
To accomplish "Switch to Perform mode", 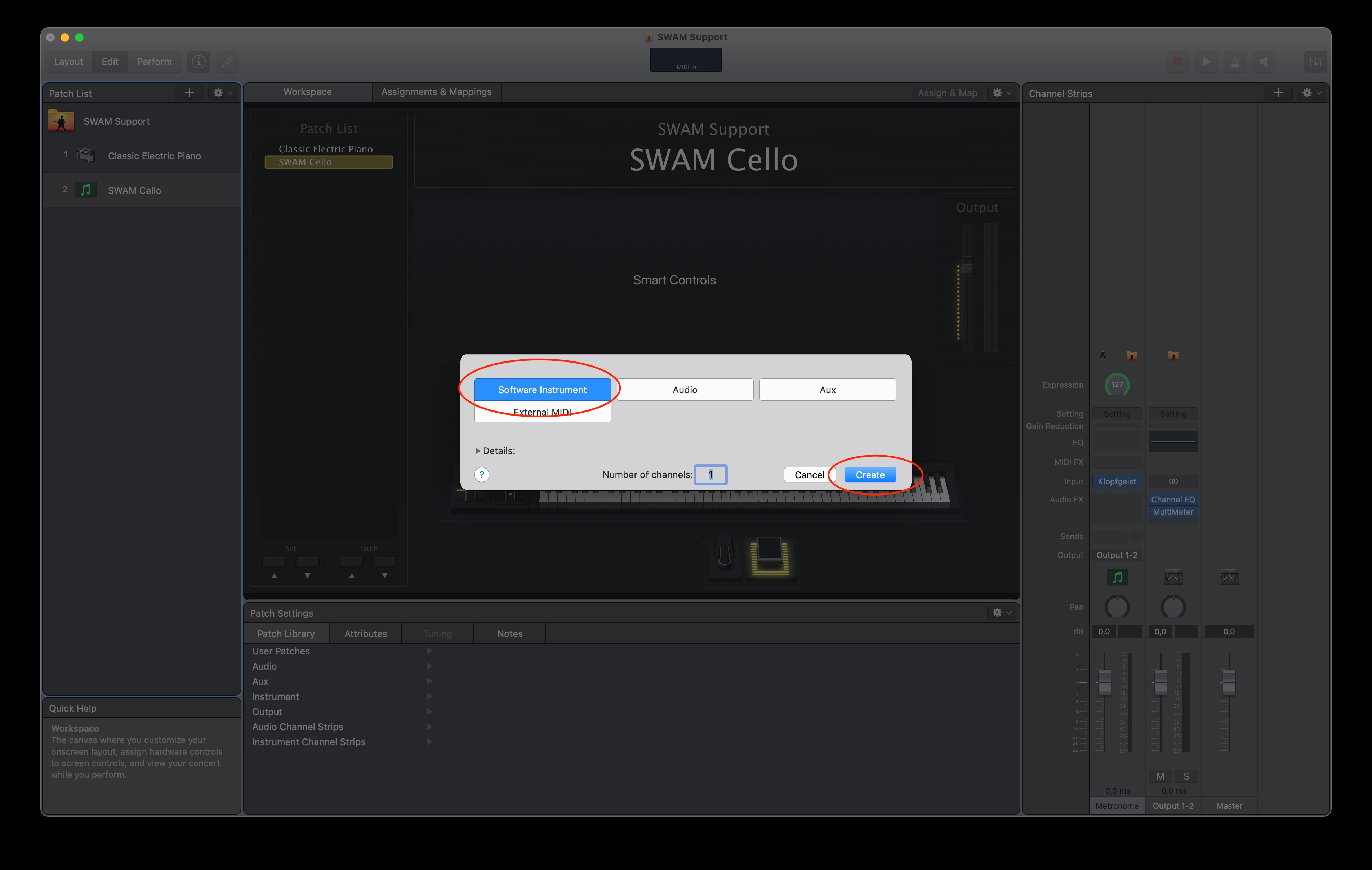I will (x=155, y=62).
